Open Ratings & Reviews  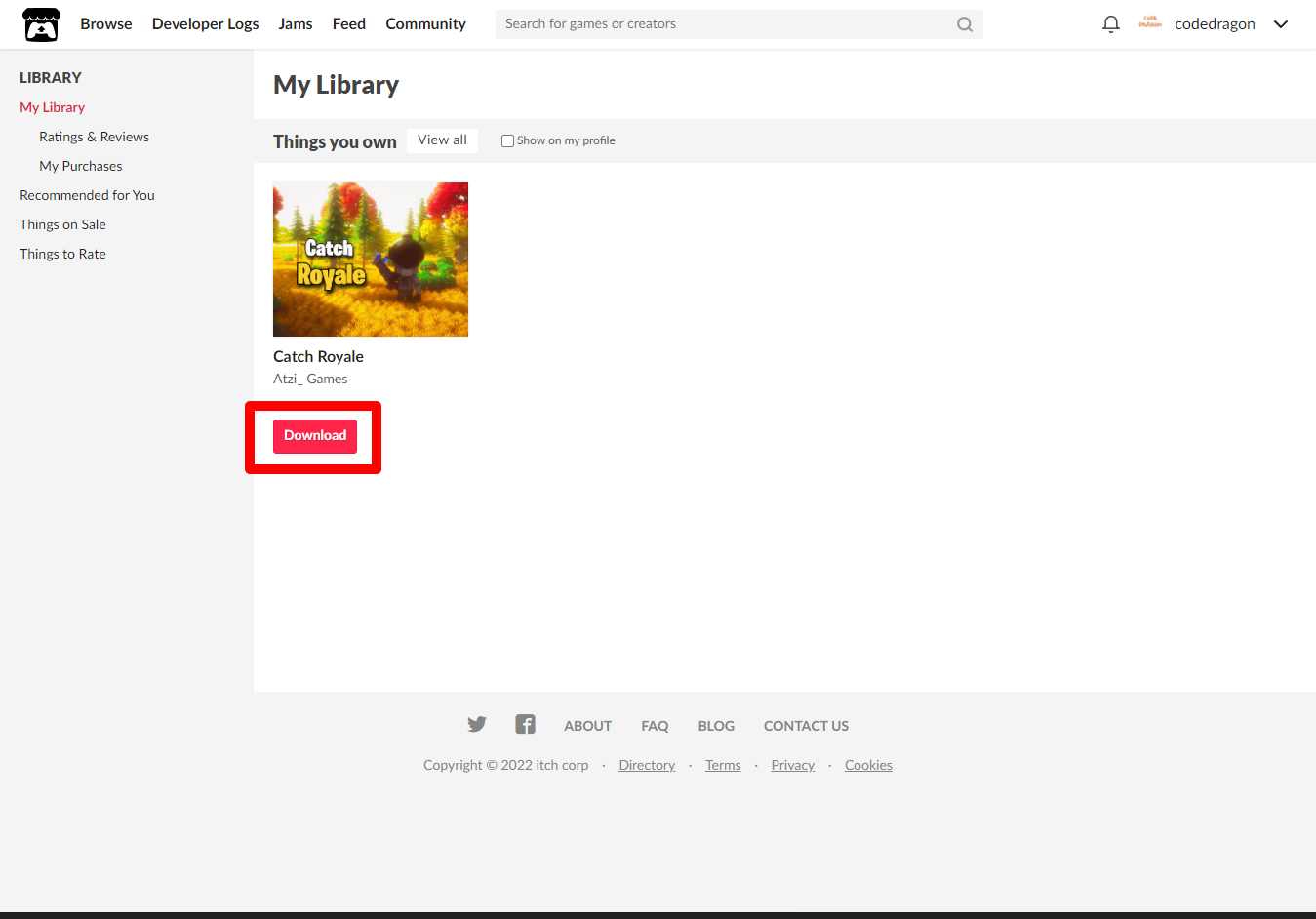pyautogui.click(x=95, y=137)
